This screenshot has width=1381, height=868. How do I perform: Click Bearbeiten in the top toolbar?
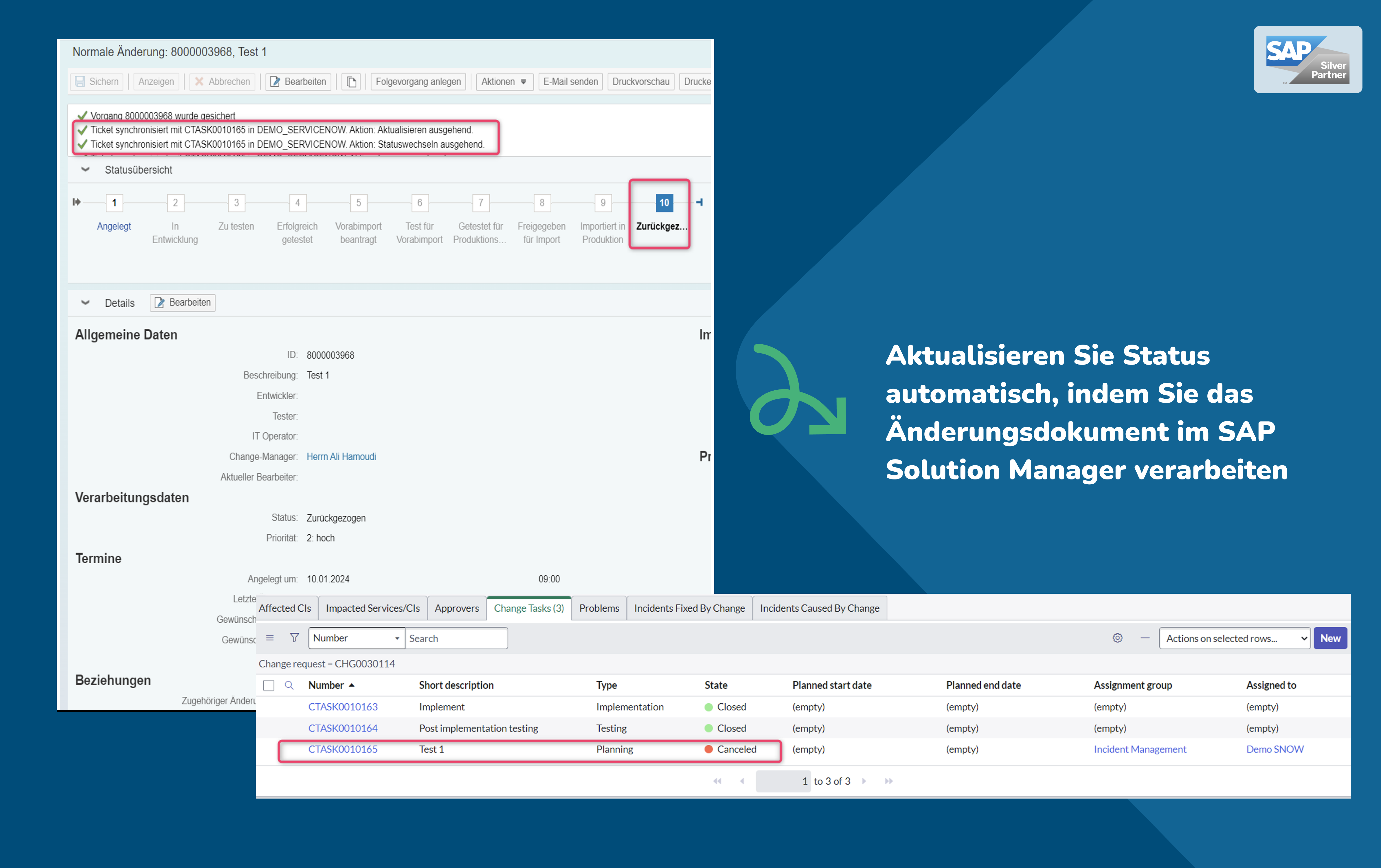(x=298, y=81)
